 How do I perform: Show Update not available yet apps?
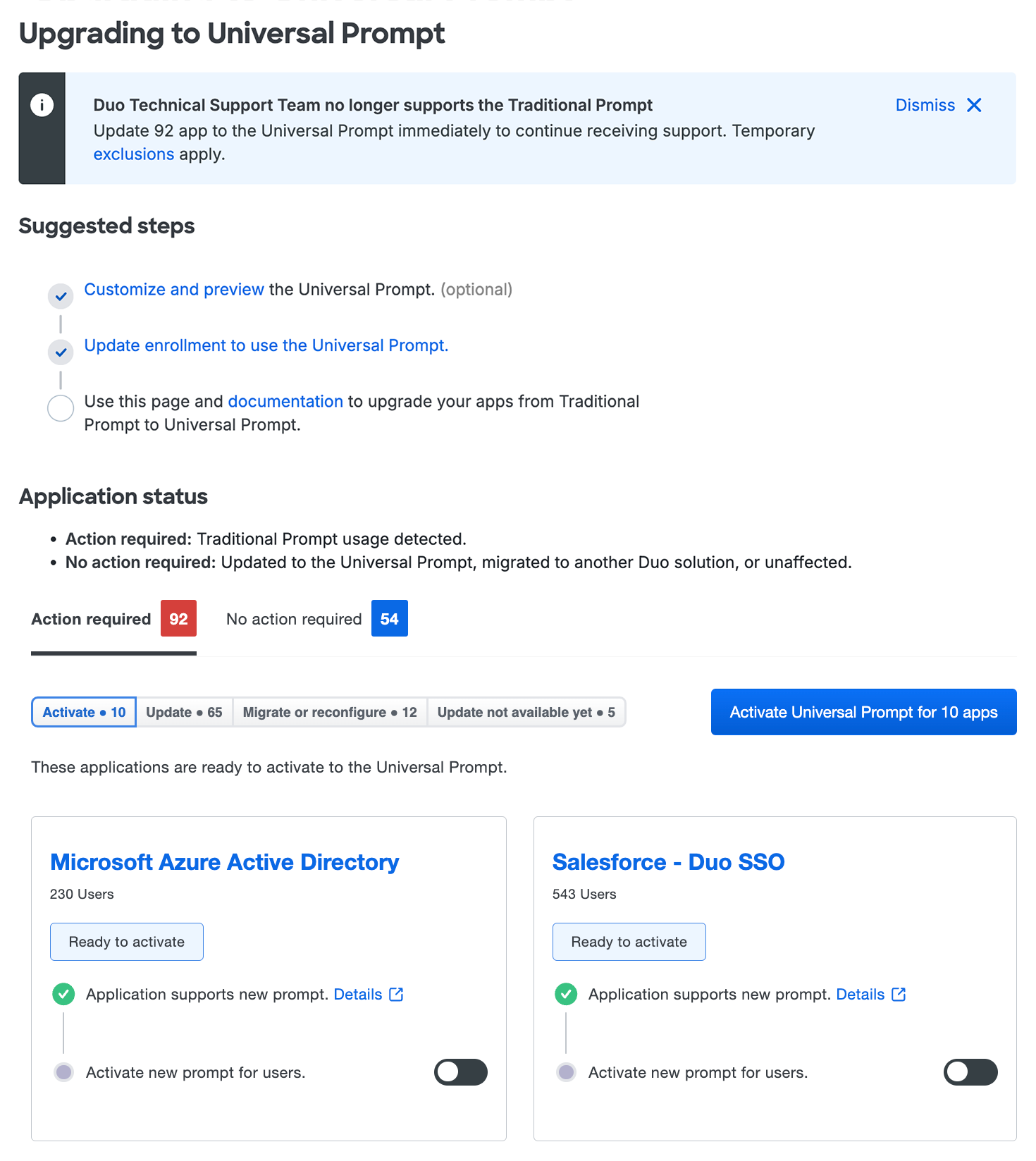tap(526, 712)
